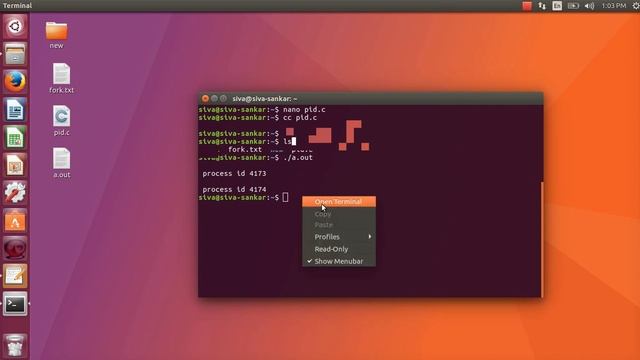Select the Terminal icon in launcher
Viewport: 640px width, 360px height.
[15, 304]
